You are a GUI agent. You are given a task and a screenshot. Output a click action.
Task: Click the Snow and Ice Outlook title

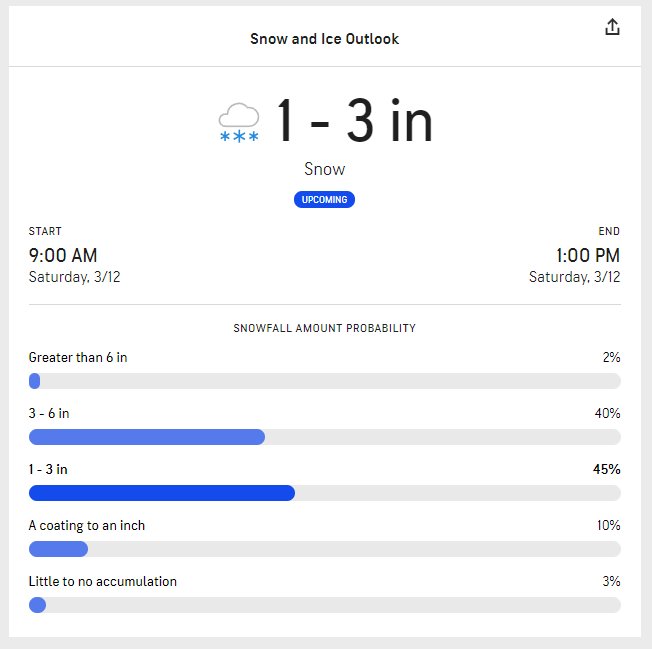(x=324, y=39)
